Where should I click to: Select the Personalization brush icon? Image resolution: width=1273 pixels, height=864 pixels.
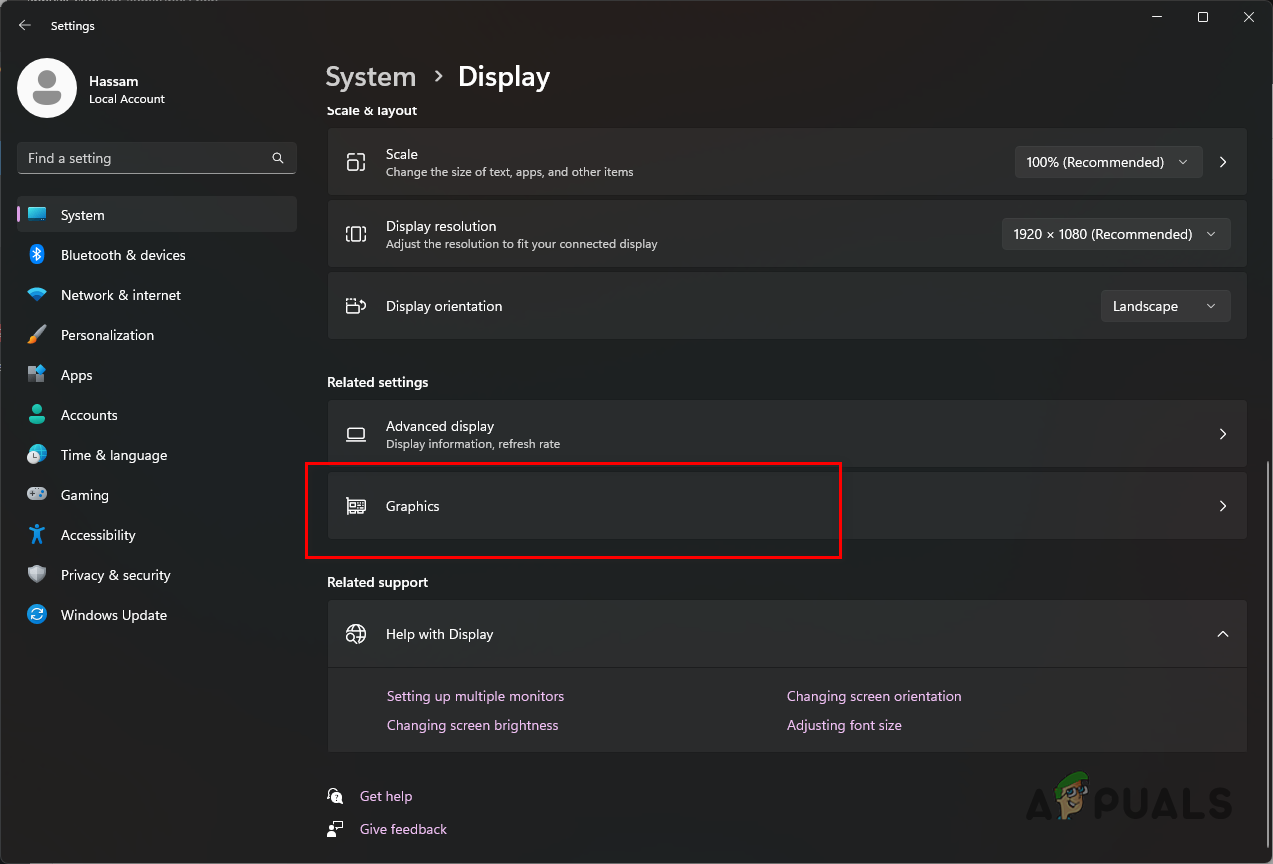coord(36,334)
